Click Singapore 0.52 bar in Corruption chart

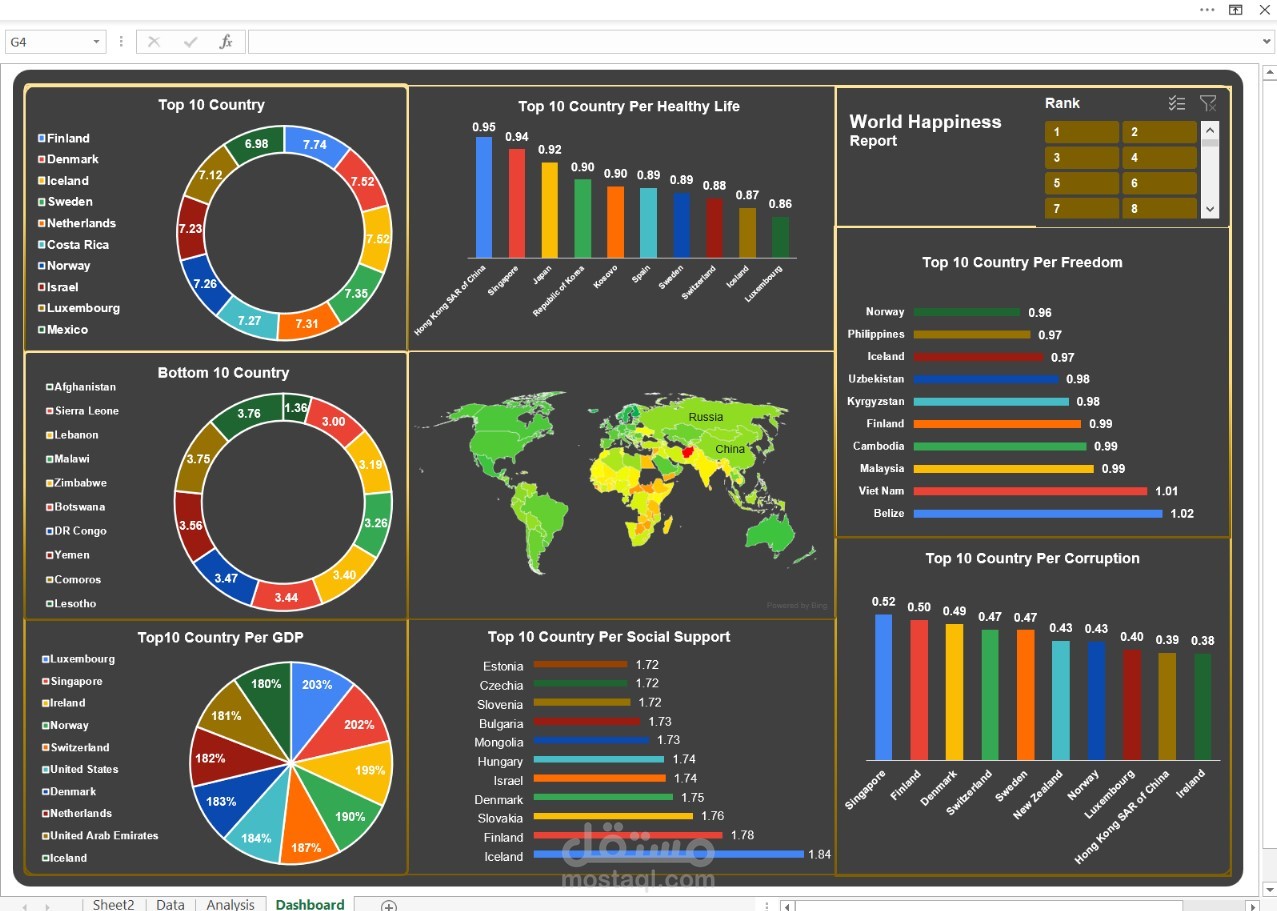tap(883, 686)
